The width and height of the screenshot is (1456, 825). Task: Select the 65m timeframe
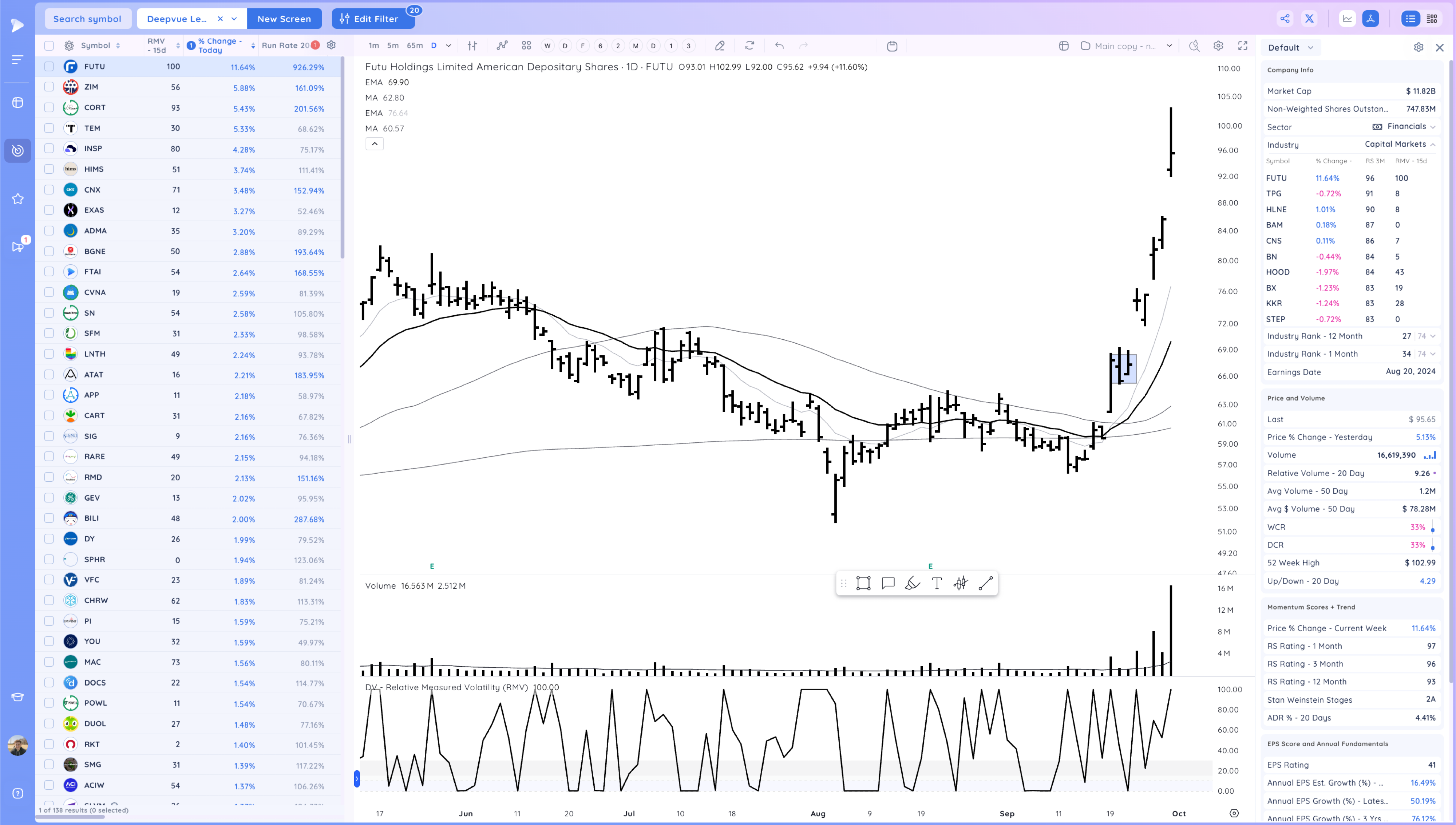pyautogui.click(x=415, y=46)
